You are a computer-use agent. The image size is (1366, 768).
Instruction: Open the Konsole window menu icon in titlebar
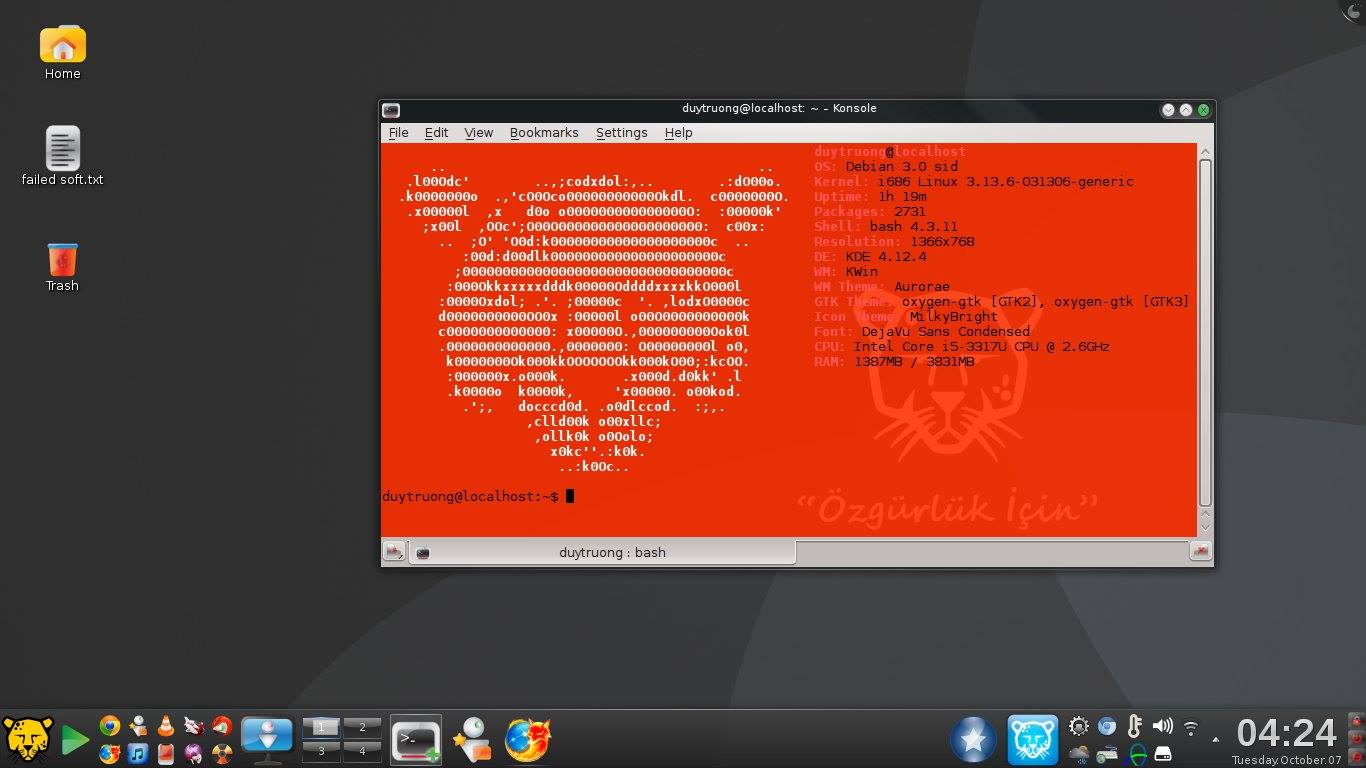pos(391,109)
